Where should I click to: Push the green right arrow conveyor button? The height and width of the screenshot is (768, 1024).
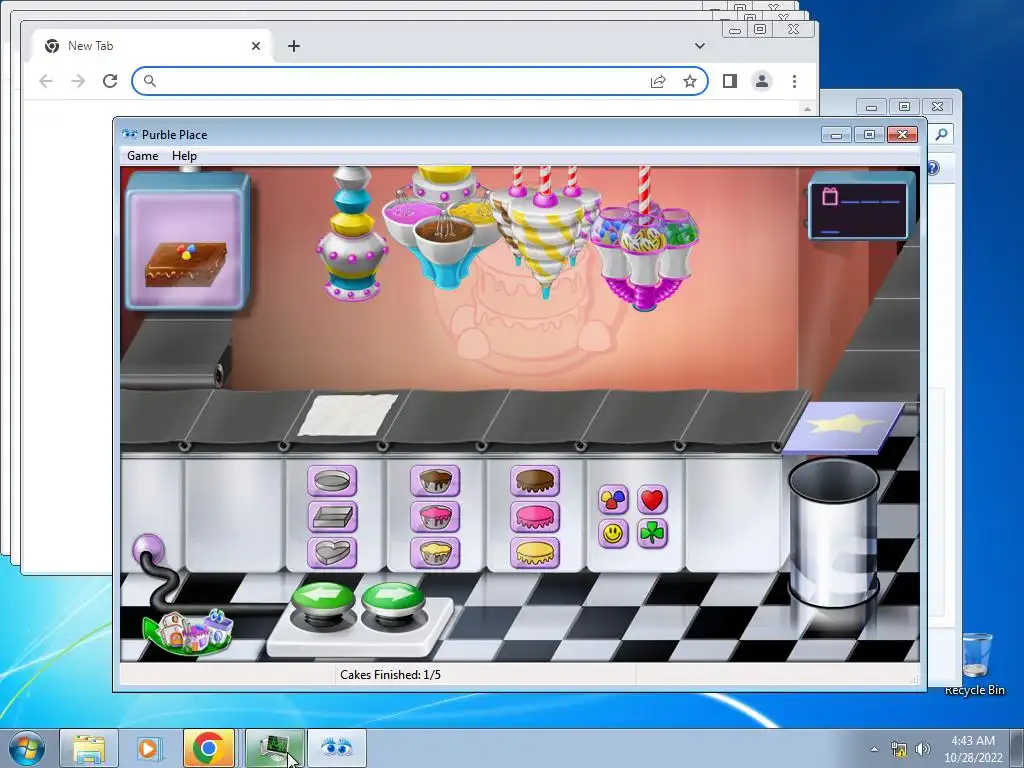click(x=393, y=600)
